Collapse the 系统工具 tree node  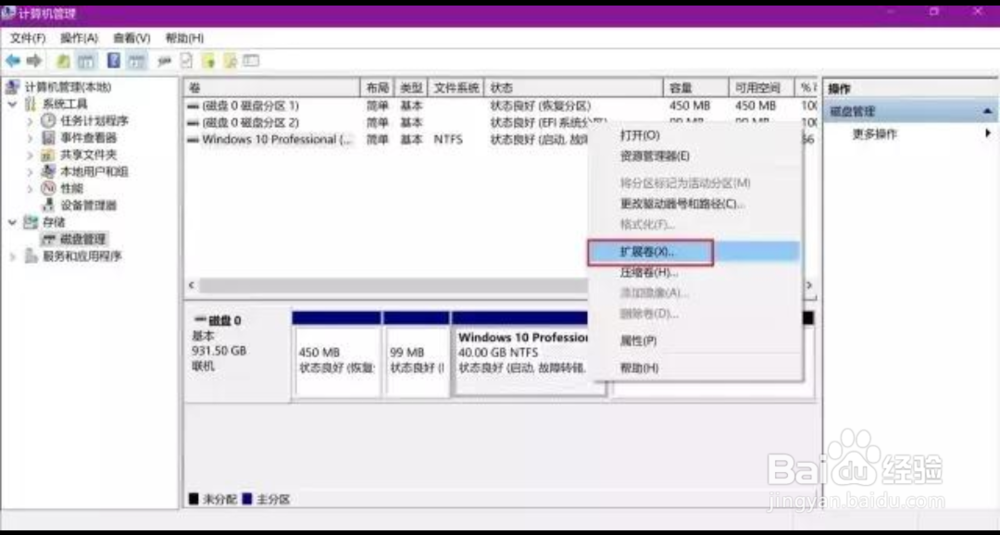(13, 104)
